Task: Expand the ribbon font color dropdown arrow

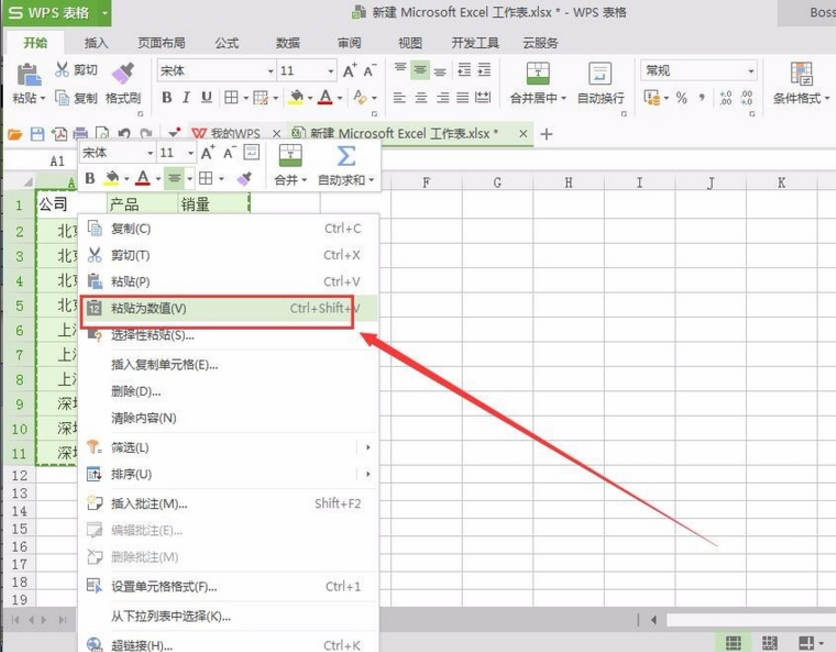Action: [340, 98]
